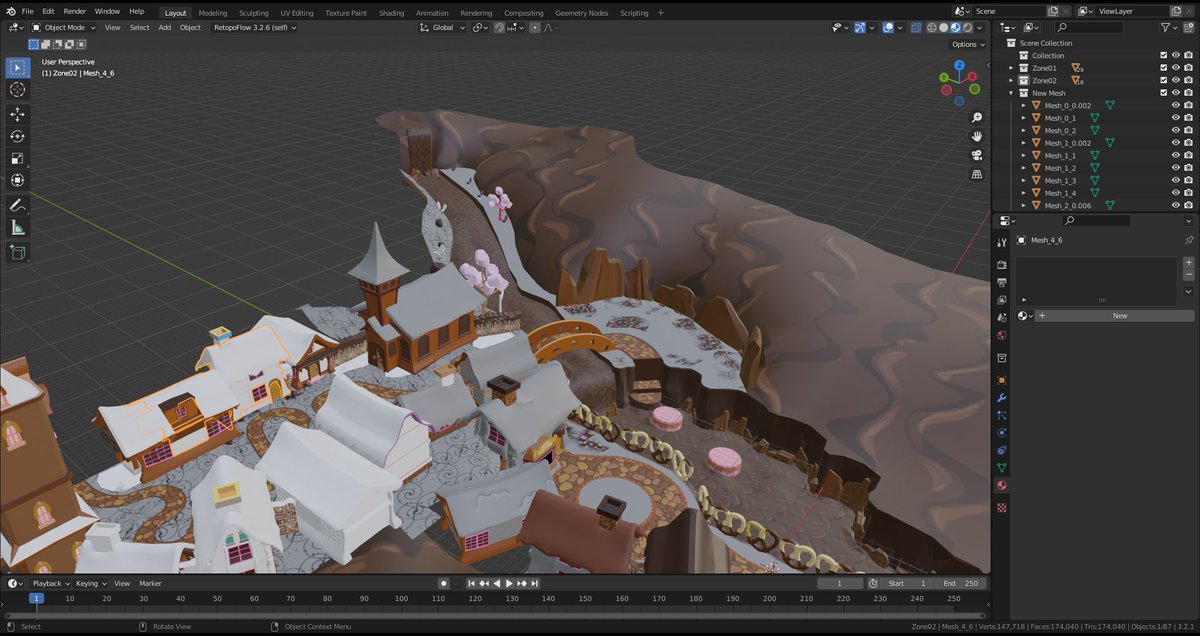The width and height of the screenshot is (1200, 636).
Task: Select Material Preview shading sphere
Action: tap(955, 27)
